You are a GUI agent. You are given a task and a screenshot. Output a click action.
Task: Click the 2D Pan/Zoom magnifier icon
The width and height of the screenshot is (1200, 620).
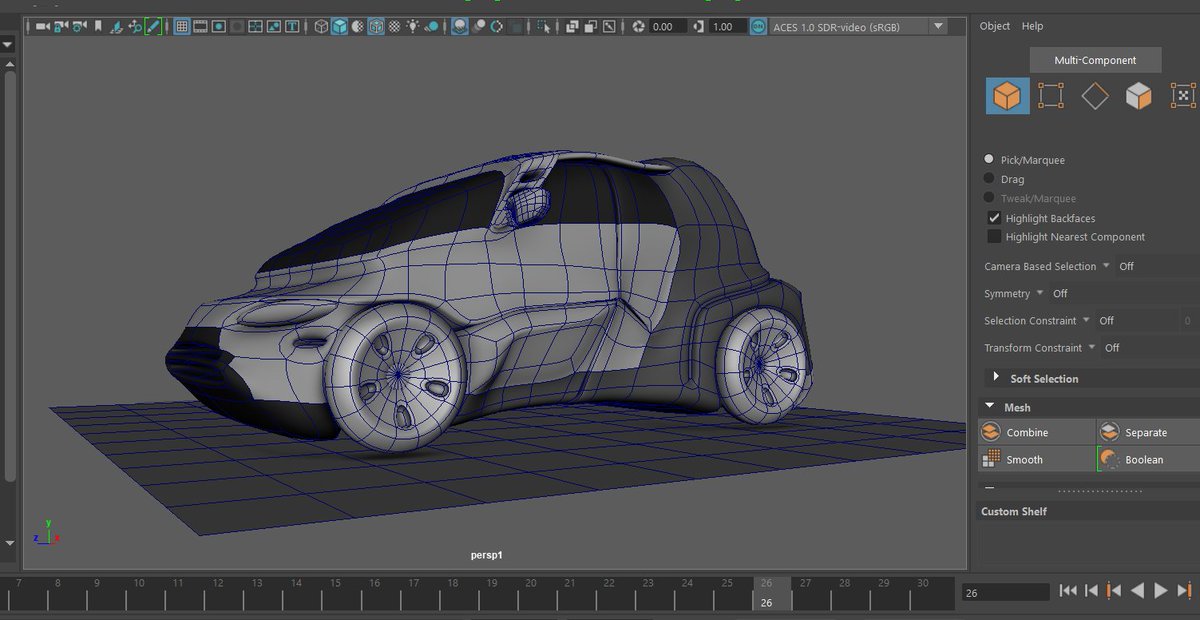tap(135, 27)
